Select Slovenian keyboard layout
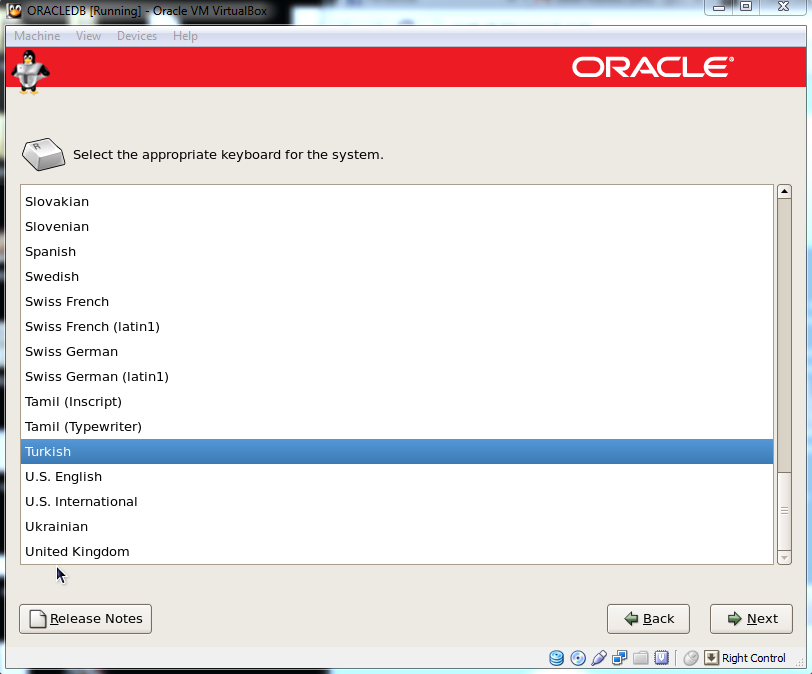 397,226
